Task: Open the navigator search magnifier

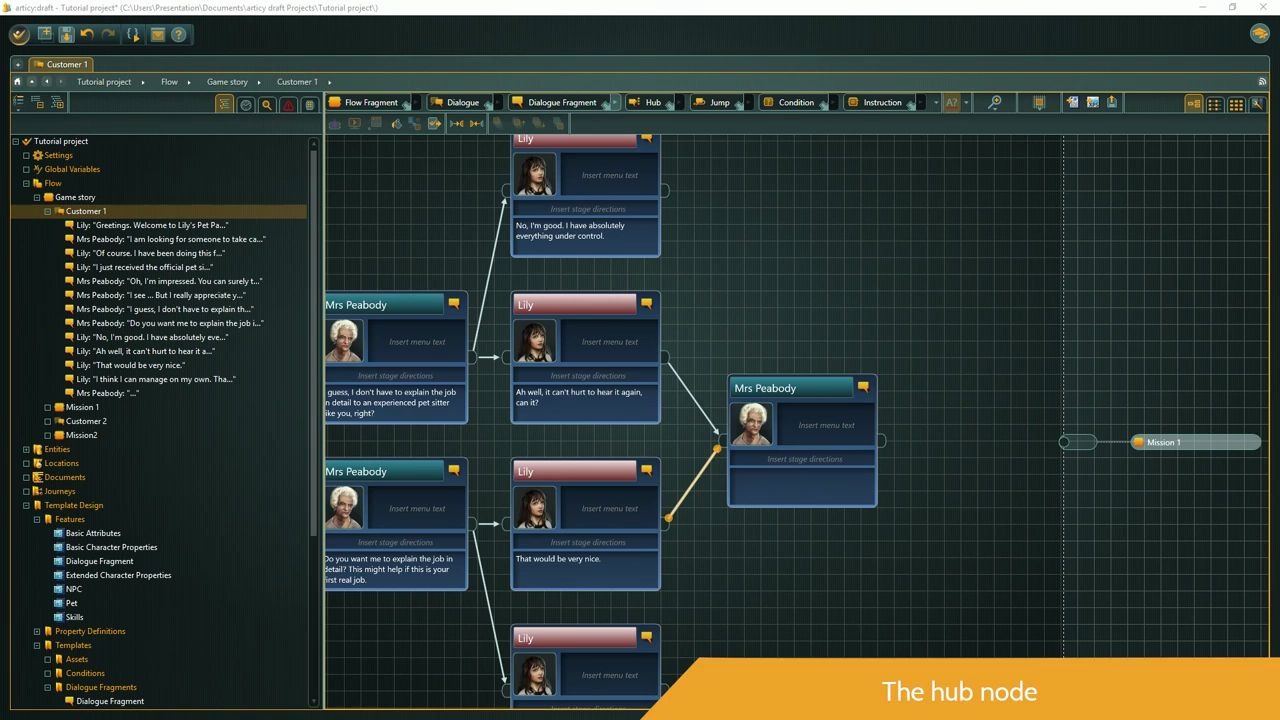Action: click(267, 104)
